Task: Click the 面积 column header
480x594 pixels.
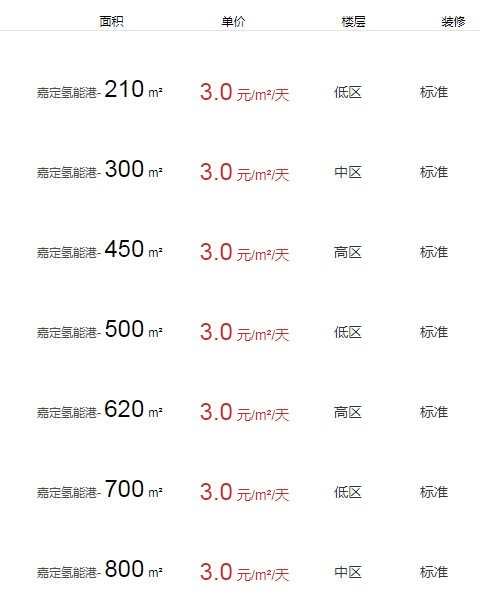Action: 111,22
